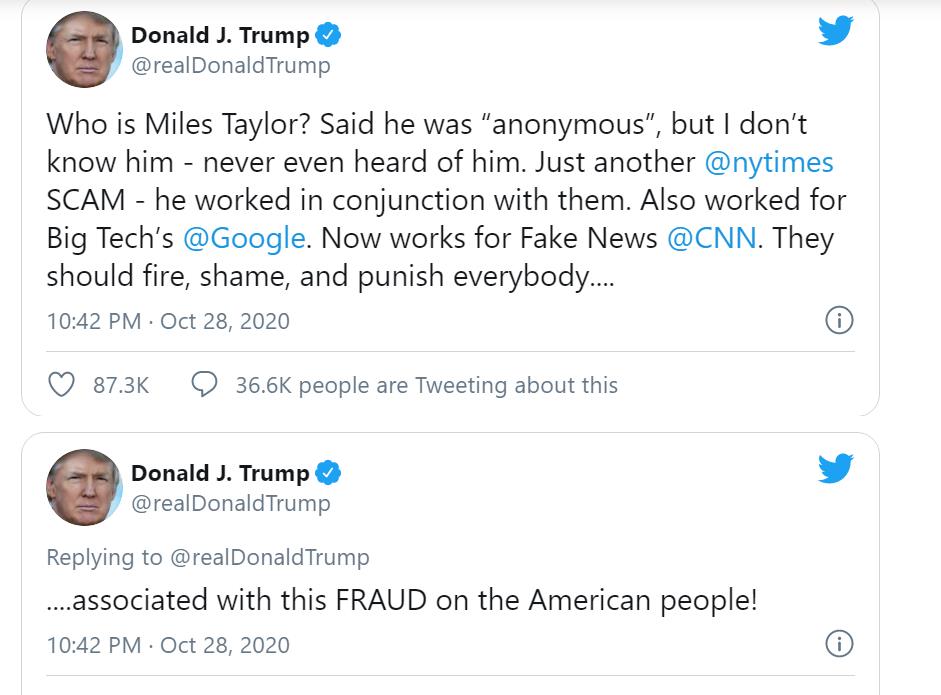Click the 87.3K likes count
Screen dimensions: 941x695
(121, 385)
